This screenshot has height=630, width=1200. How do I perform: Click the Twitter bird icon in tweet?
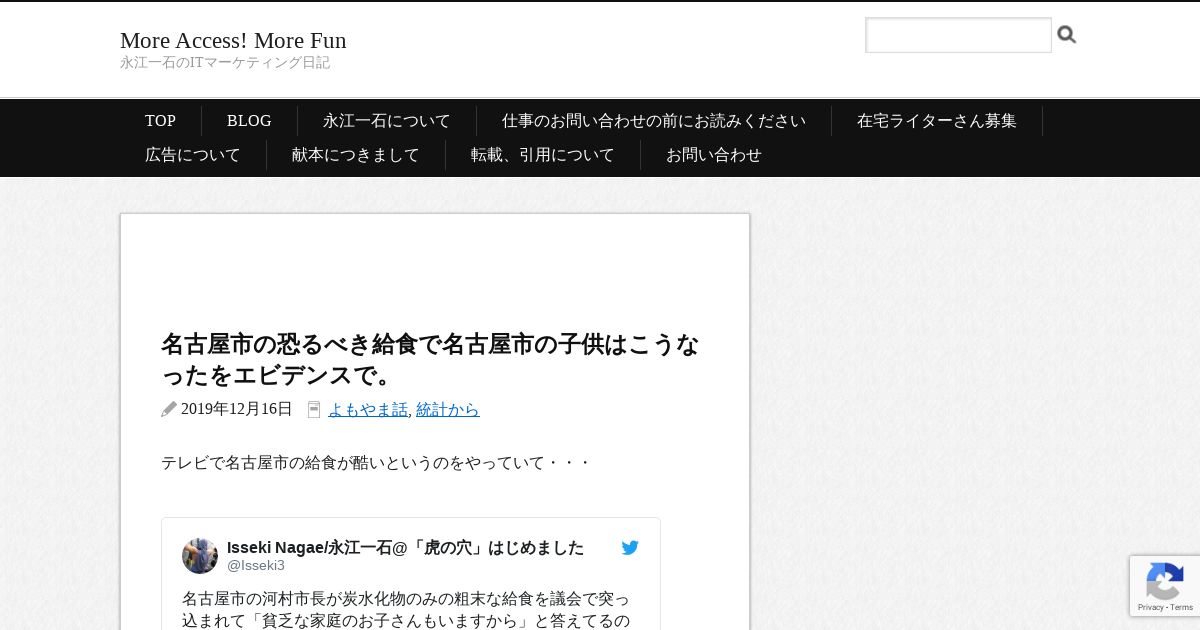[x=630, y=548]
